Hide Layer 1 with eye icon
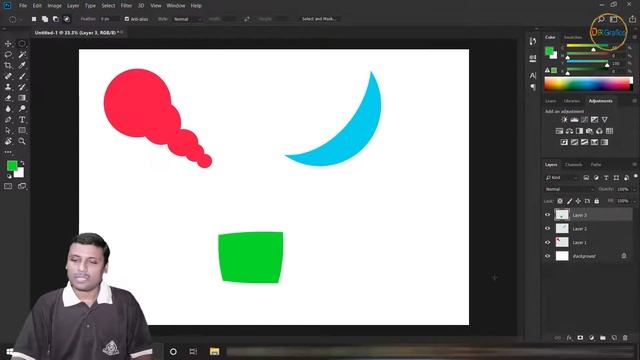 click(548, 242)
